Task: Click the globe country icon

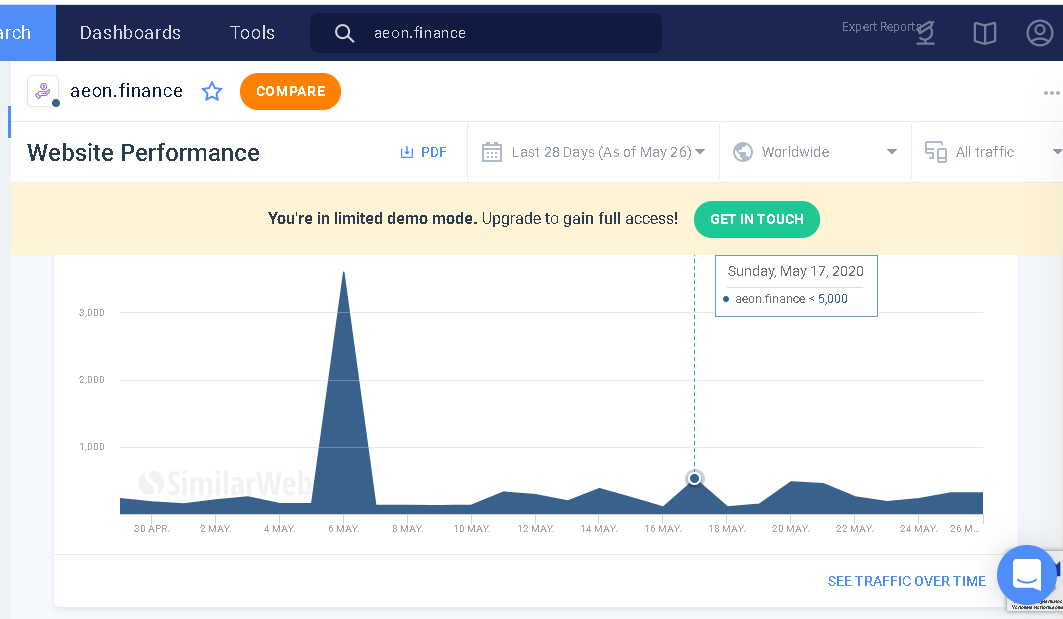Action: pos(743,152)
